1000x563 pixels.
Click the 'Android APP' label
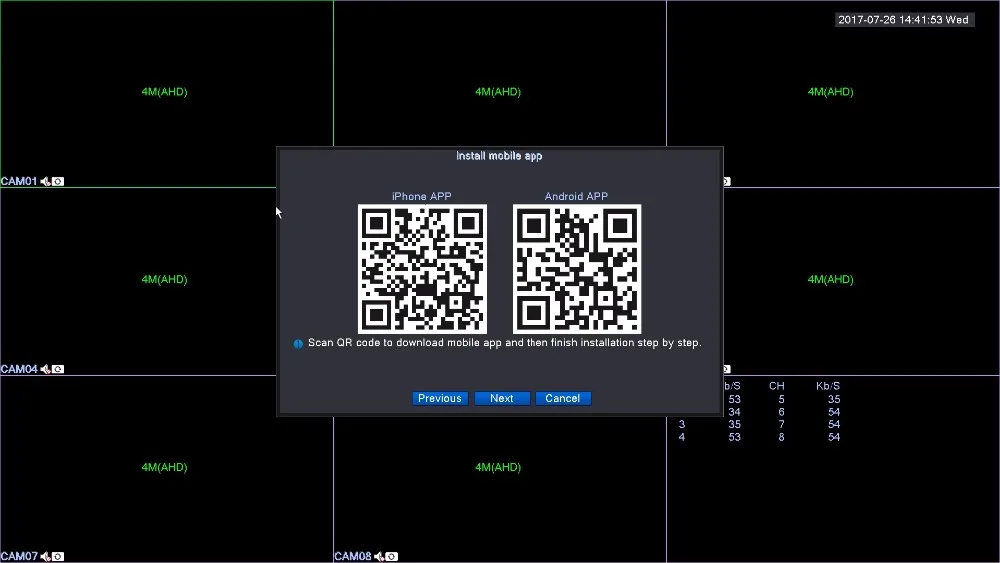577,196
